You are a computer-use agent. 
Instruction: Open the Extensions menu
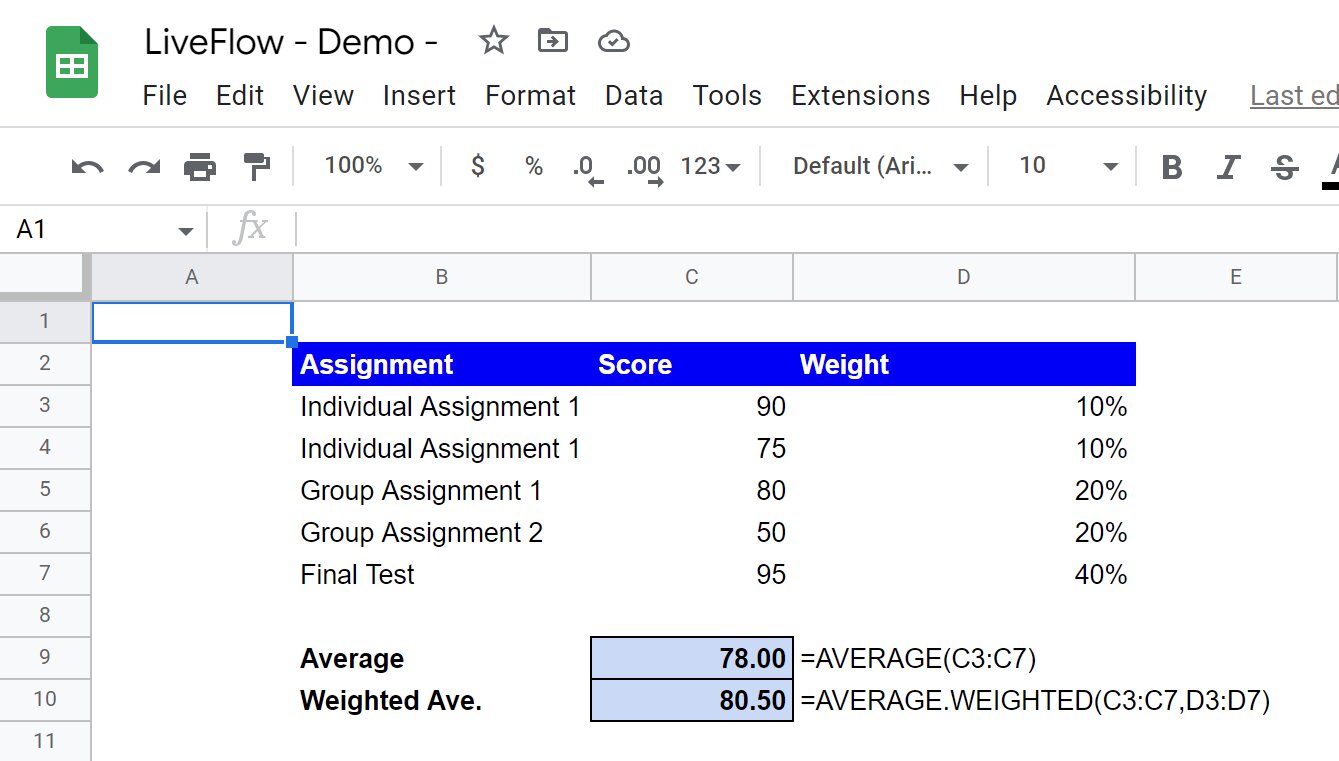coord(860,96)
